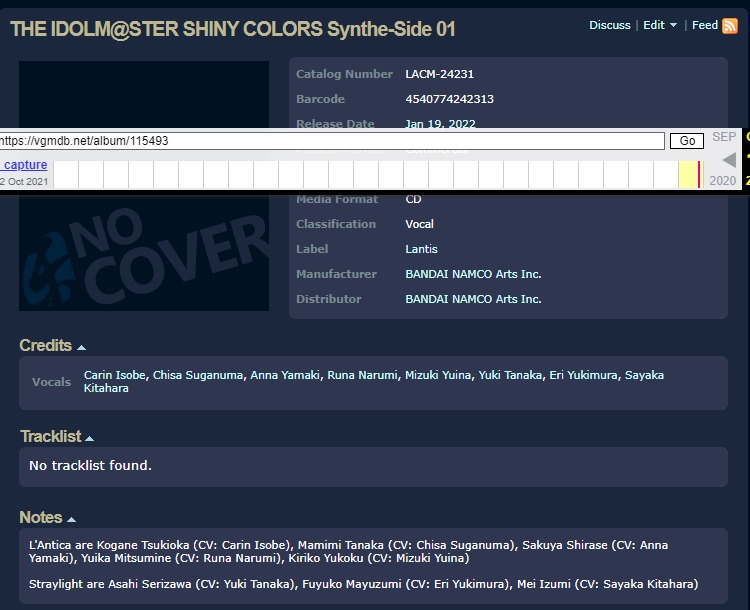Open vocalist Runa Narumi's page
Viewport: 750px width, 610px height.
pos(362,375)
